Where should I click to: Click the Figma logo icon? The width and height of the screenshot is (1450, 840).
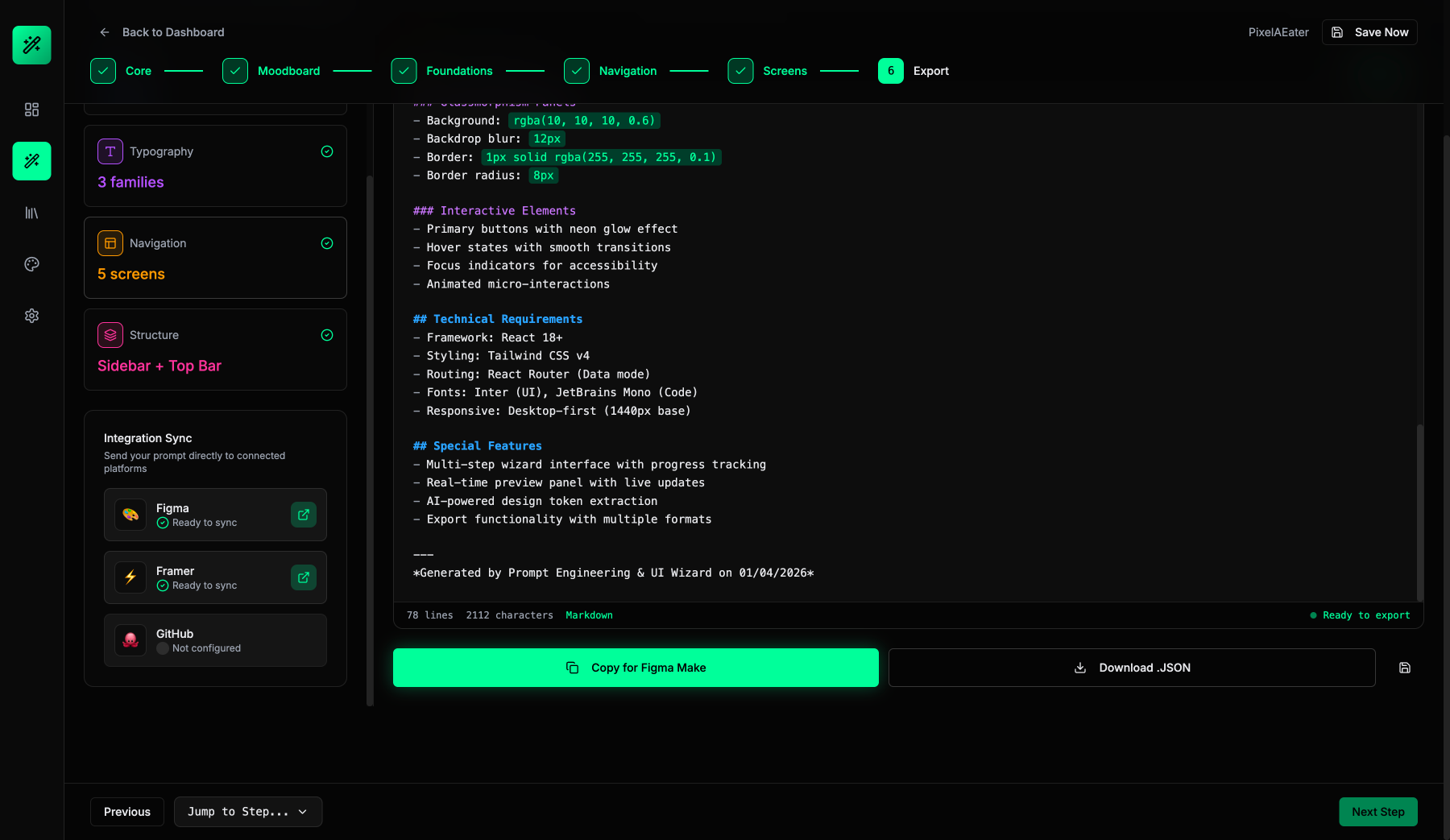pos(130,515)
